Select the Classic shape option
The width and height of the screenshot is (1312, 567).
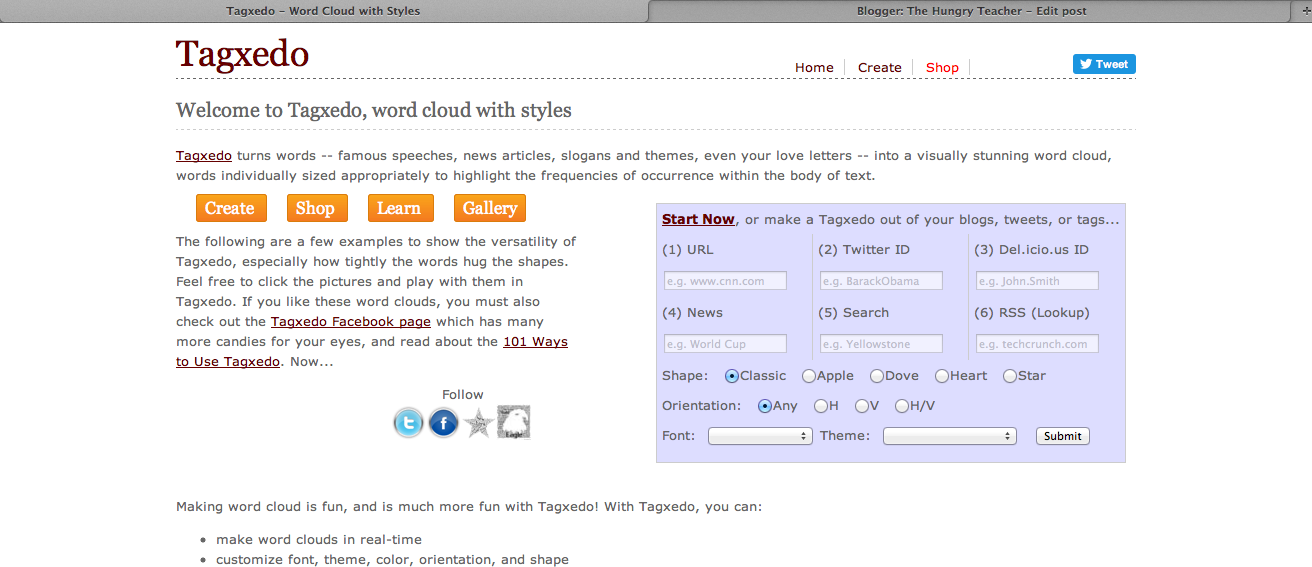(x=732, y=376)
